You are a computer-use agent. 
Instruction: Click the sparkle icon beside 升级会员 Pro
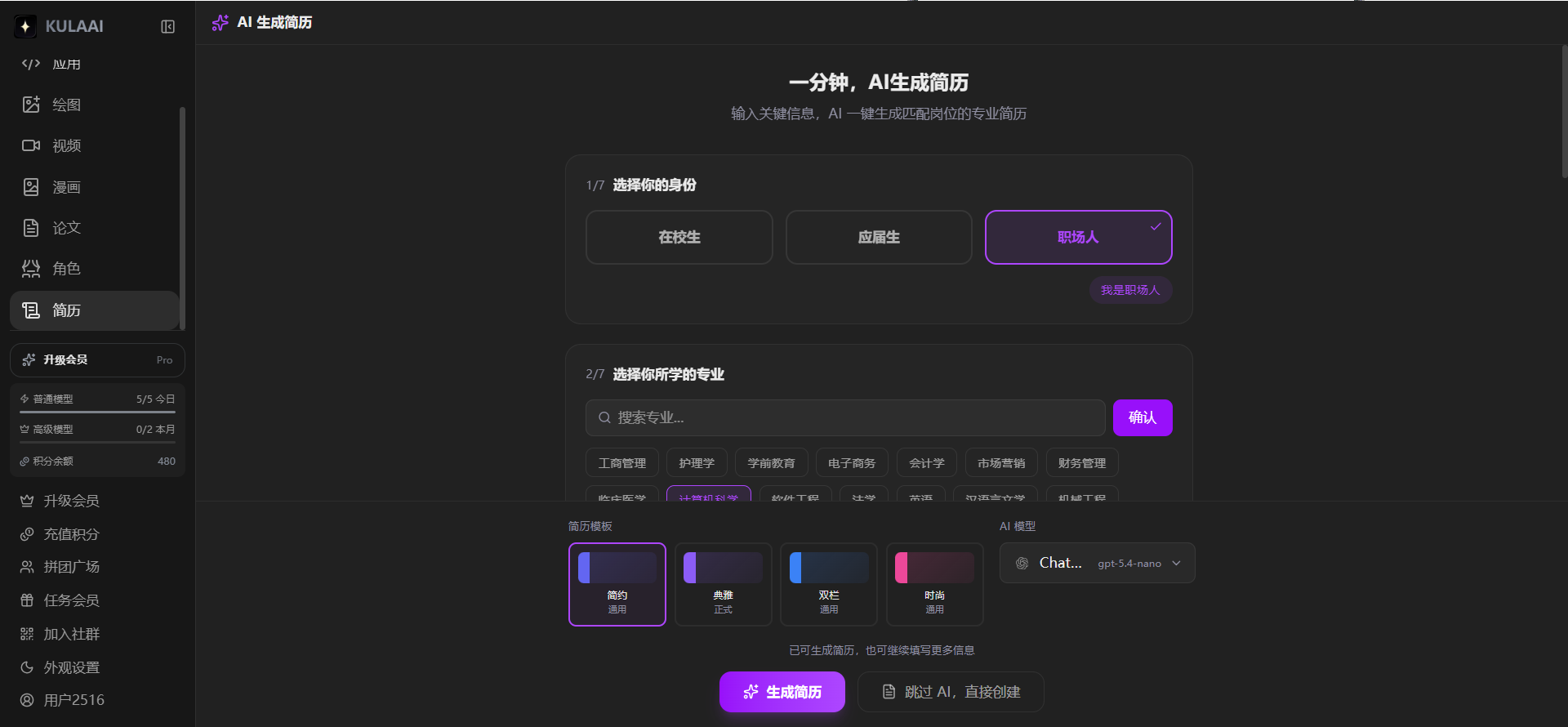point(29,359)
